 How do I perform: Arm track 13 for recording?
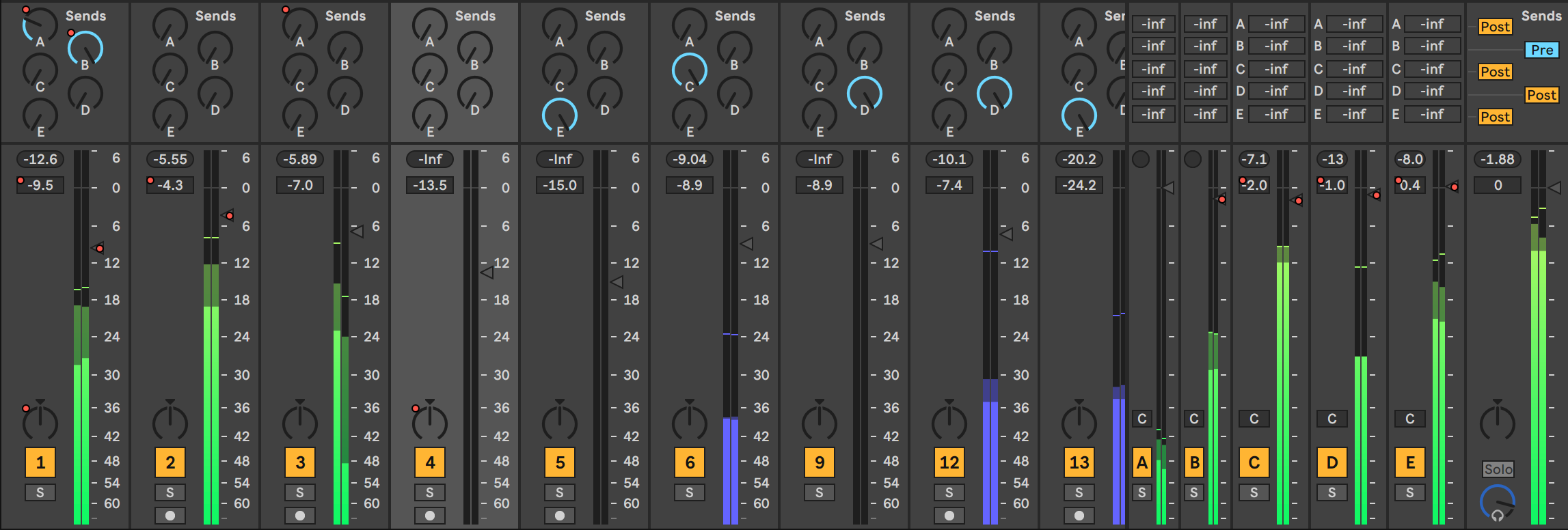point(1079,516)
